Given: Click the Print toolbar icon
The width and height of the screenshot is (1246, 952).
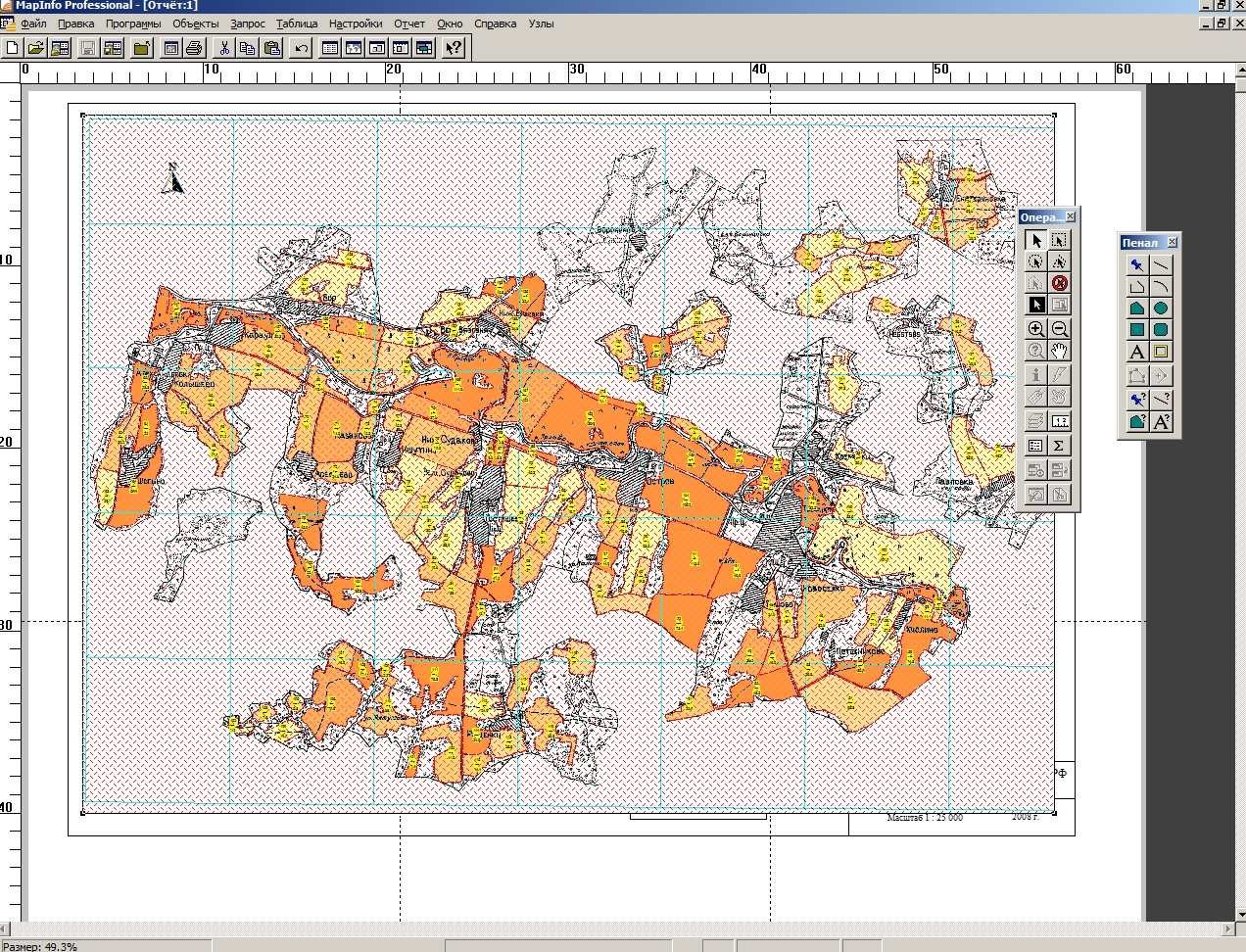Looking at the screenshot, I should [x=195, y=47].
